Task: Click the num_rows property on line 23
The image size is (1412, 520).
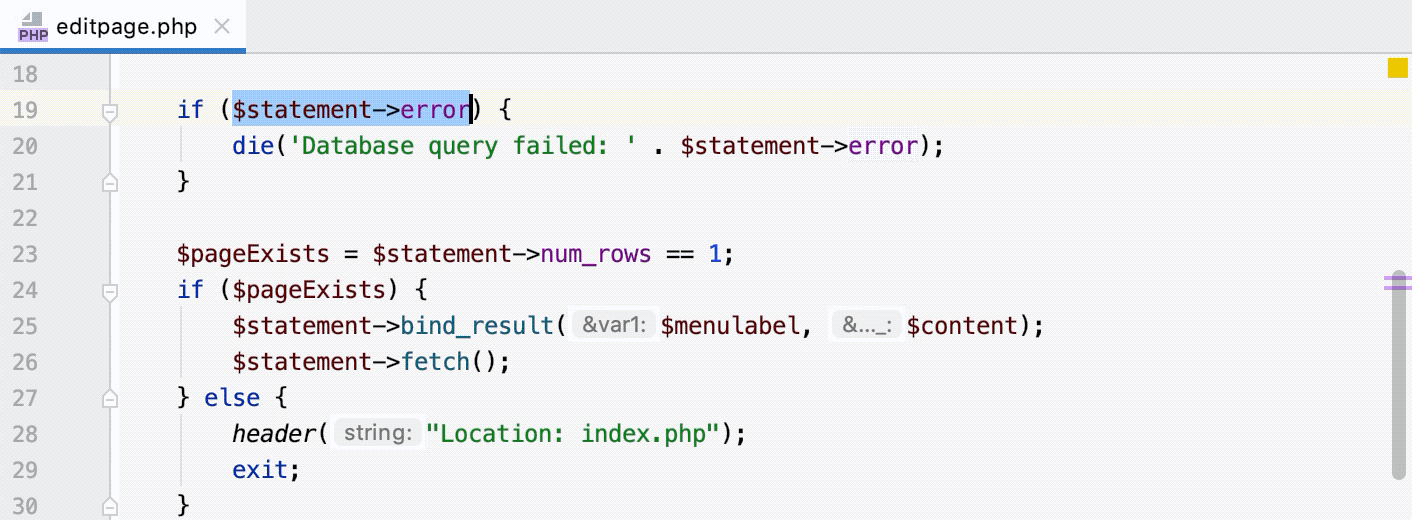Action: coord(596,254)
